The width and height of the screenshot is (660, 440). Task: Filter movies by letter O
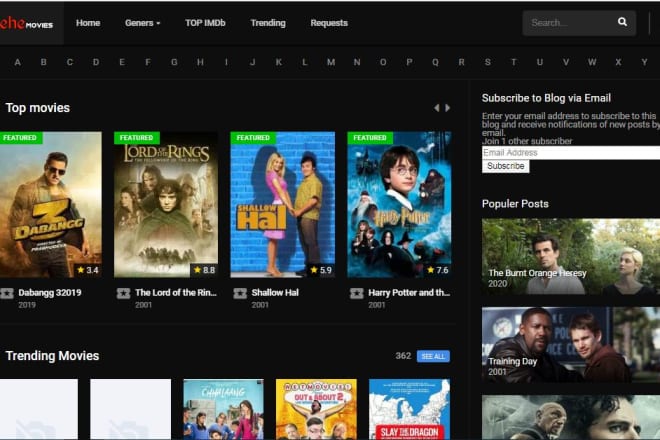pyautogui.click(x=383, y=62)
